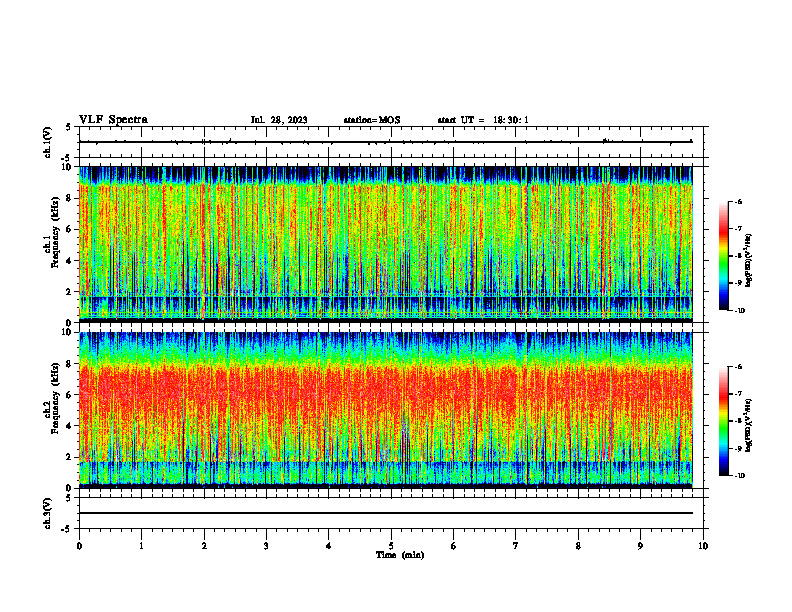The height and width of the screenshot is (612, 792).
Task: Click the "-7" label on ch.2 colorbar
Action: coord(738,394)
